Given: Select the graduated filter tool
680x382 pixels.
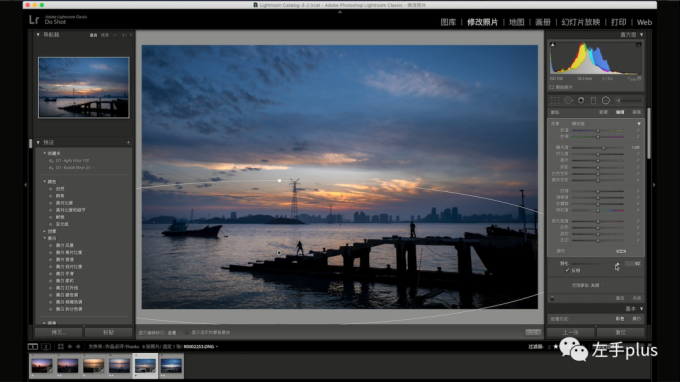Looking at the screenshot, I should pyautogui.click(x=593, y=101).
